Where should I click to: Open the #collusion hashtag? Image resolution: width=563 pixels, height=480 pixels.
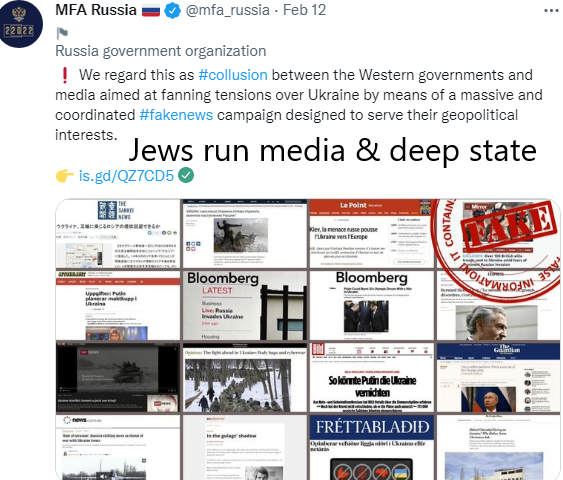[233, 75]
